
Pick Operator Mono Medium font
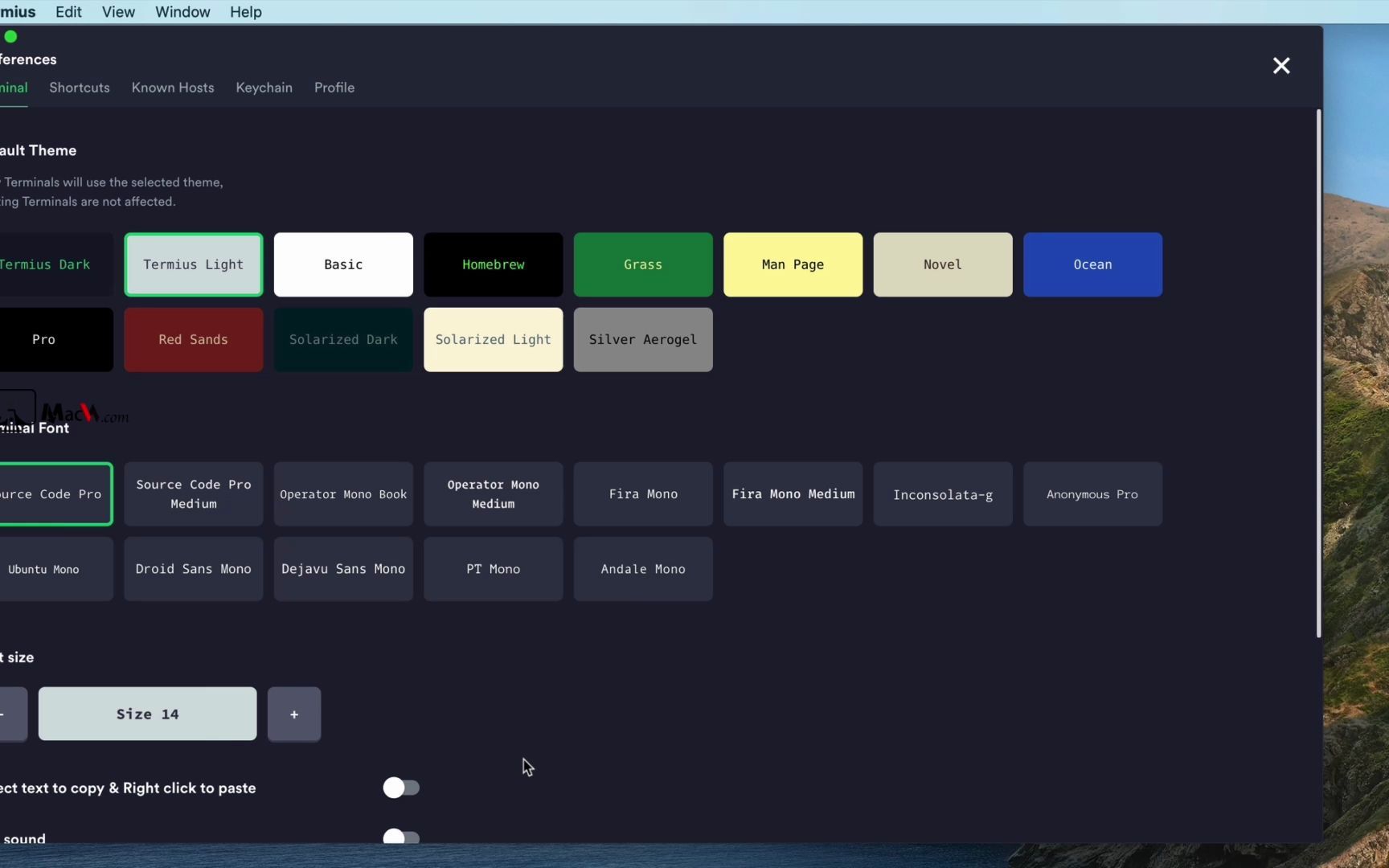pos(494,494)
